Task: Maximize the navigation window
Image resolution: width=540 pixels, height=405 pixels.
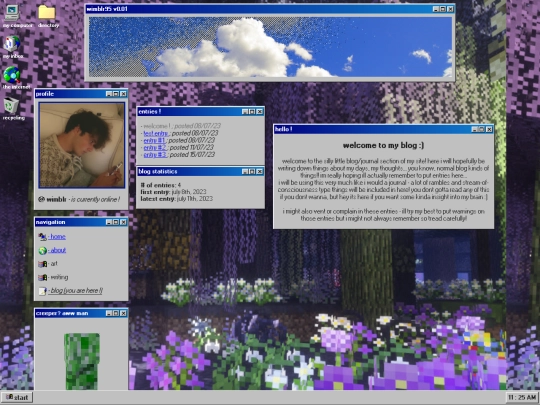Action: [x=116, y=222]
